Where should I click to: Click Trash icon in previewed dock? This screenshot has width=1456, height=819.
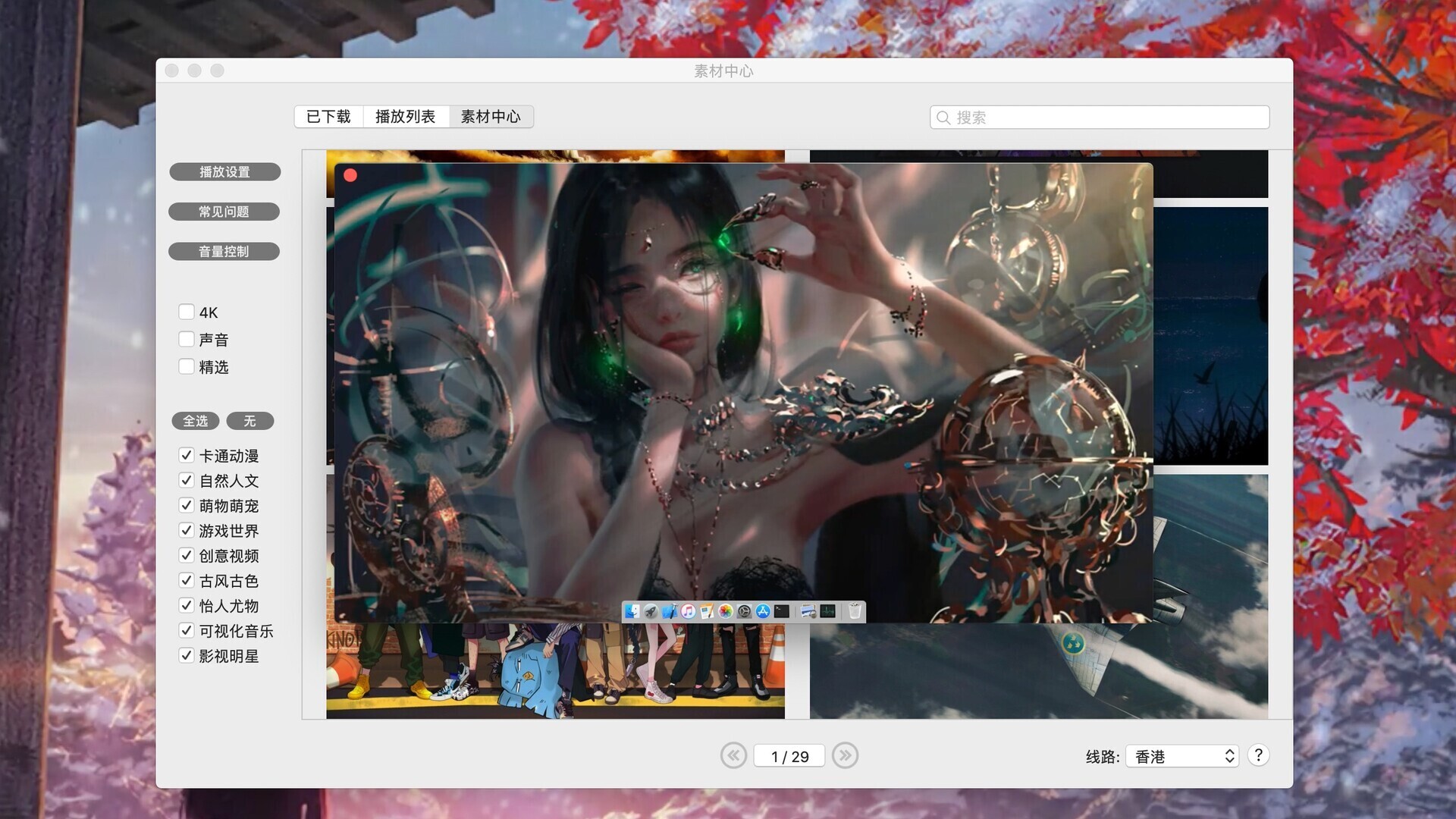pyautogui.click(x=855, y=611)
